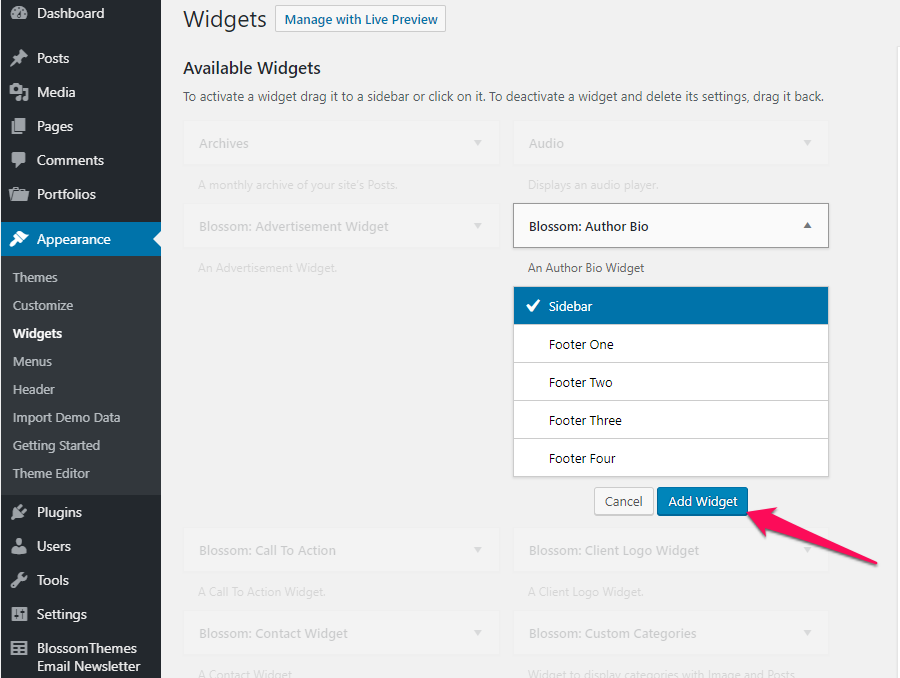Expand the Audio widget arrow
Viewport: 900px width, 678px height.
[x=807, y=143]
